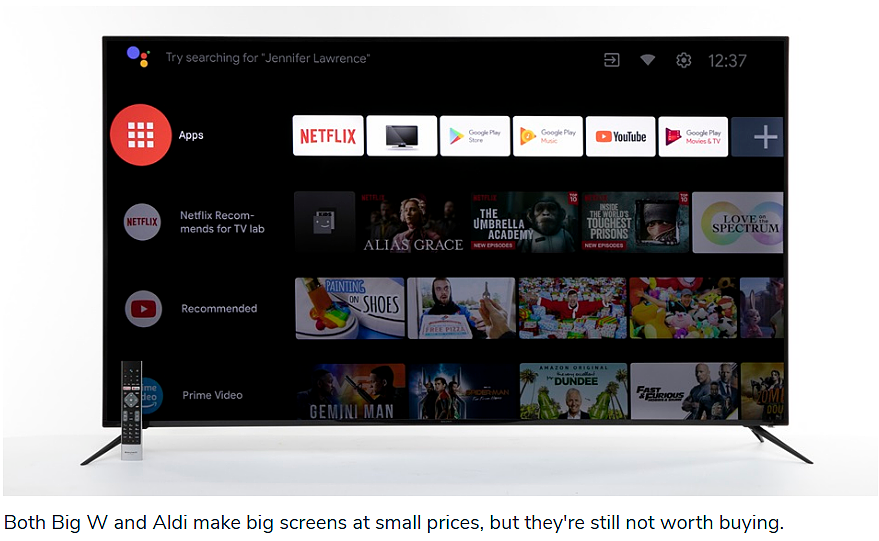Launch the Google Play Music tile
Viewport: 879px width, 541px height.
pyautogui.click(x=548, y=136)
